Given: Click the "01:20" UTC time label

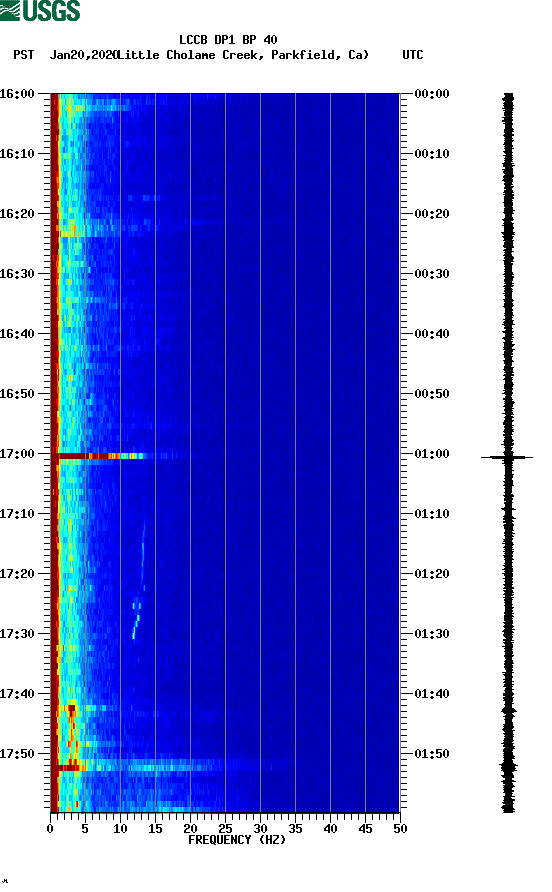Looking at the screenshot, I should [432, 573].
